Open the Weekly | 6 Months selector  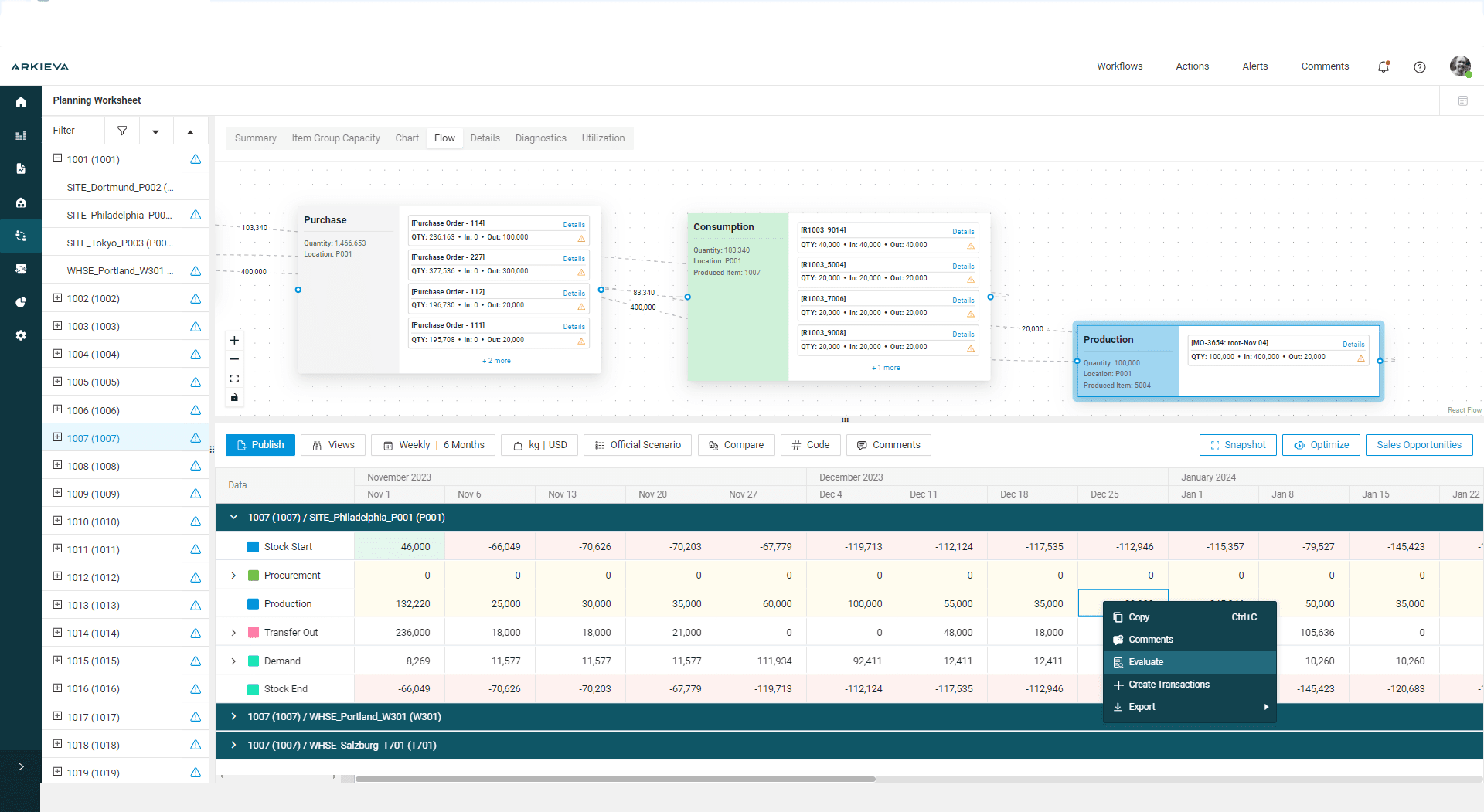[x=434, y=445]
